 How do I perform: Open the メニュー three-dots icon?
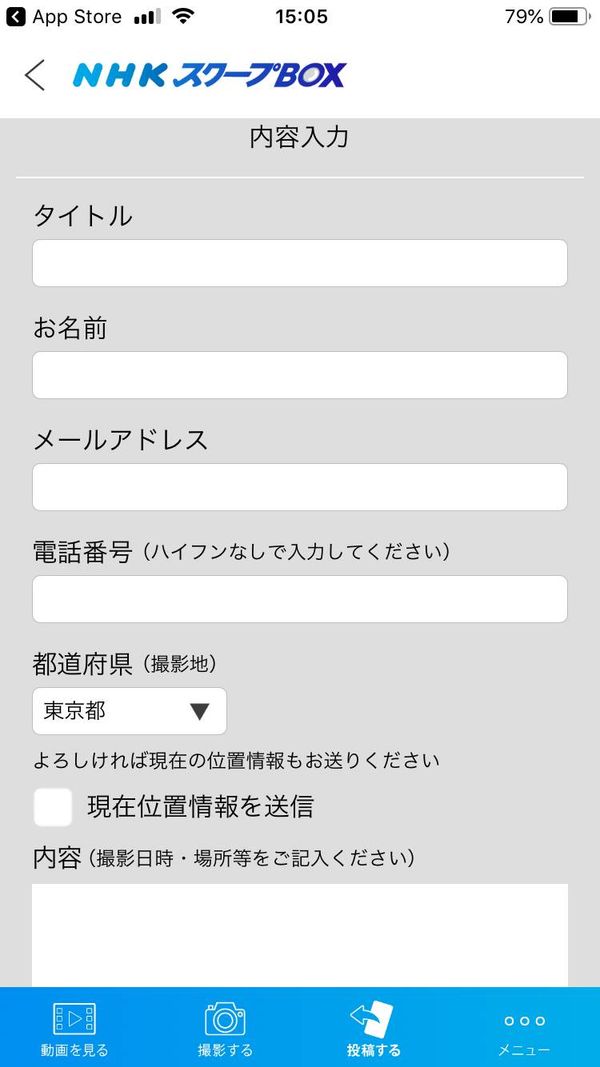524,1021
